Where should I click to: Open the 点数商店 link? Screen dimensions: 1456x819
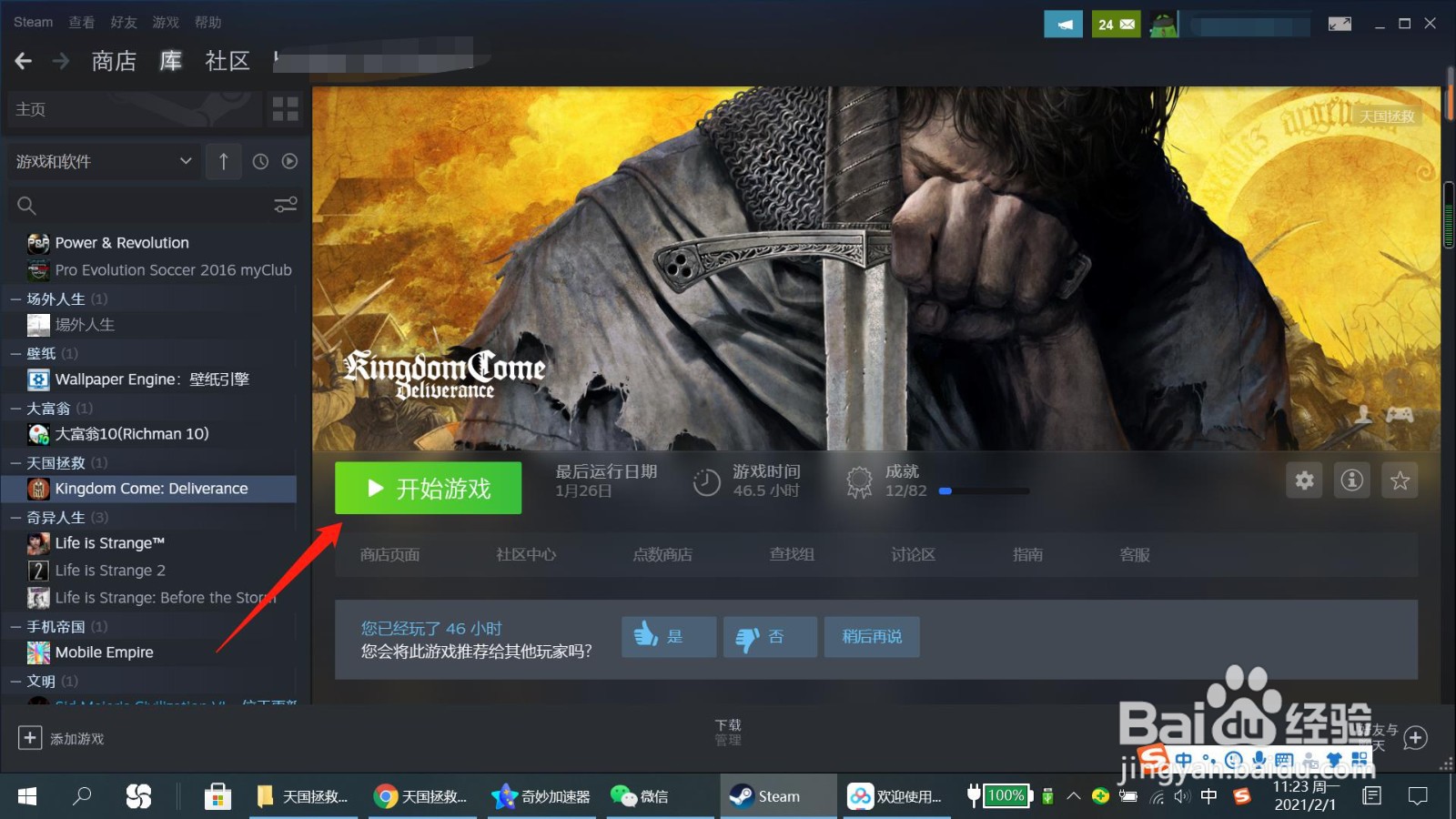pyautogui.click(x=662, y=554)
